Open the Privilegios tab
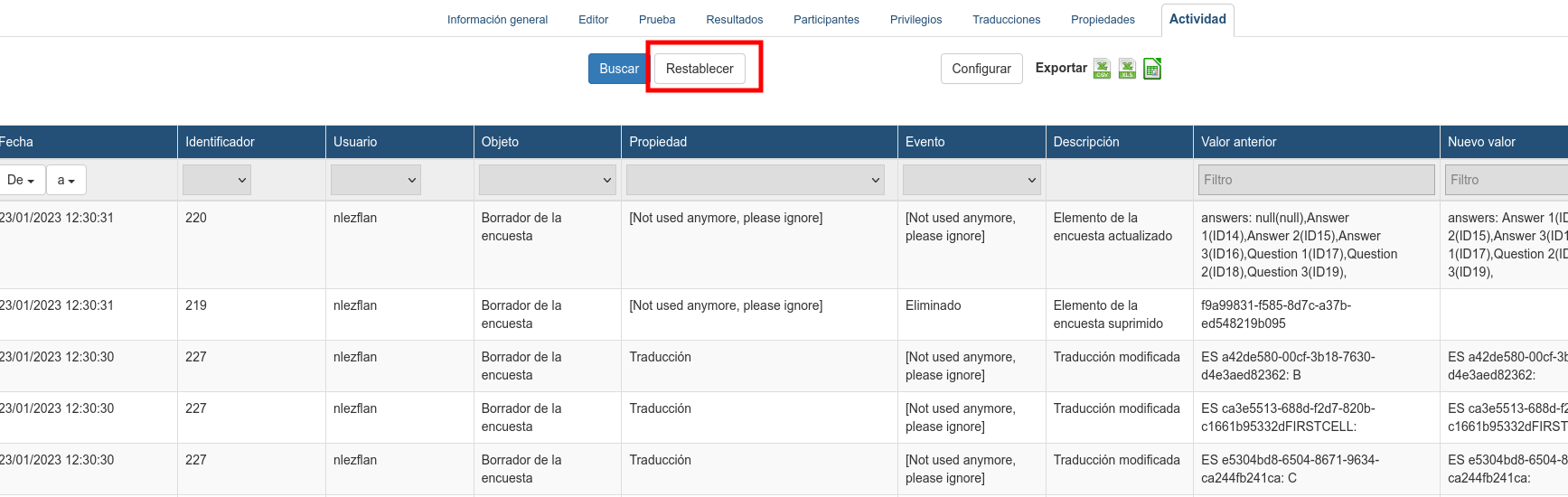The height and width of the screenshot is (497, 1568). click(915, 20)
